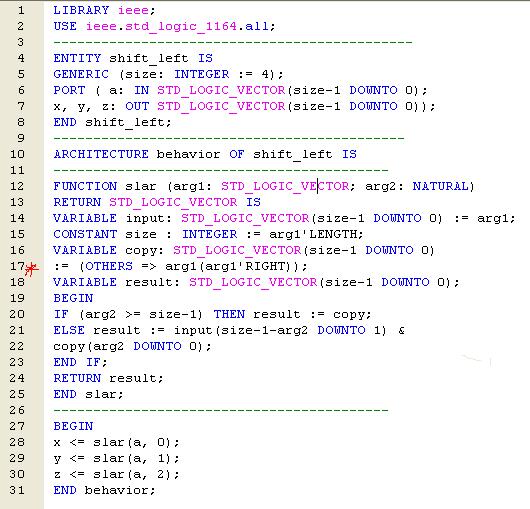
Task: Click line number 12 in the gutter
Action: (x=17, y=186)
